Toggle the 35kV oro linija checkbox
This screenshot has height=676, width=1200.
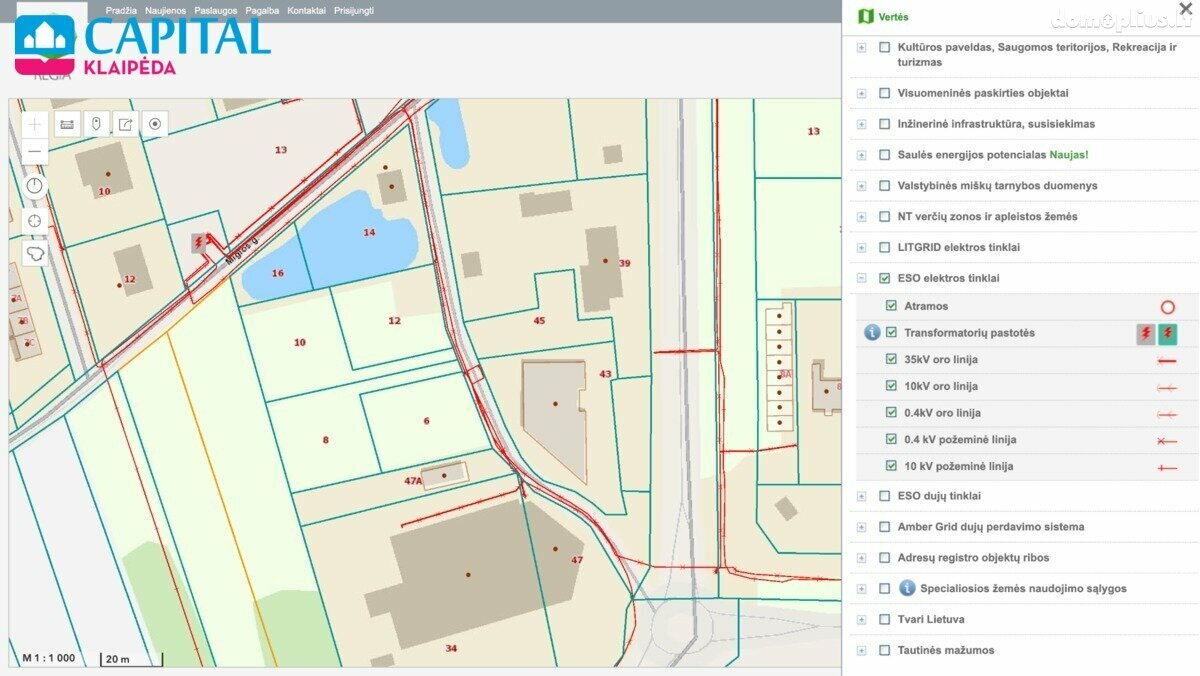click(891, 359)
